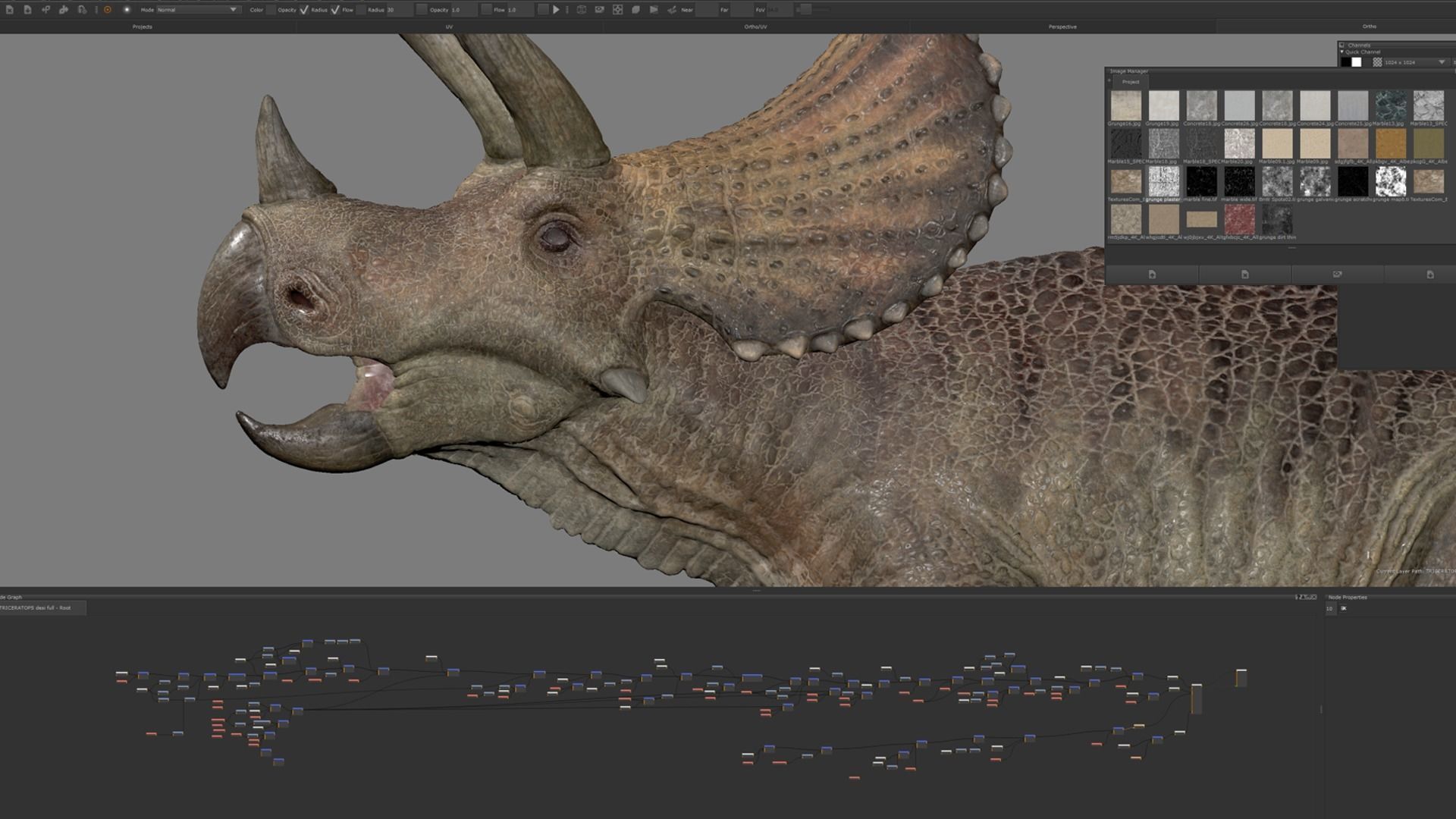Open the 1024 x 1024 size dropdown
Viewport: 1456px width, 819px height.
tap(1415, 62)
